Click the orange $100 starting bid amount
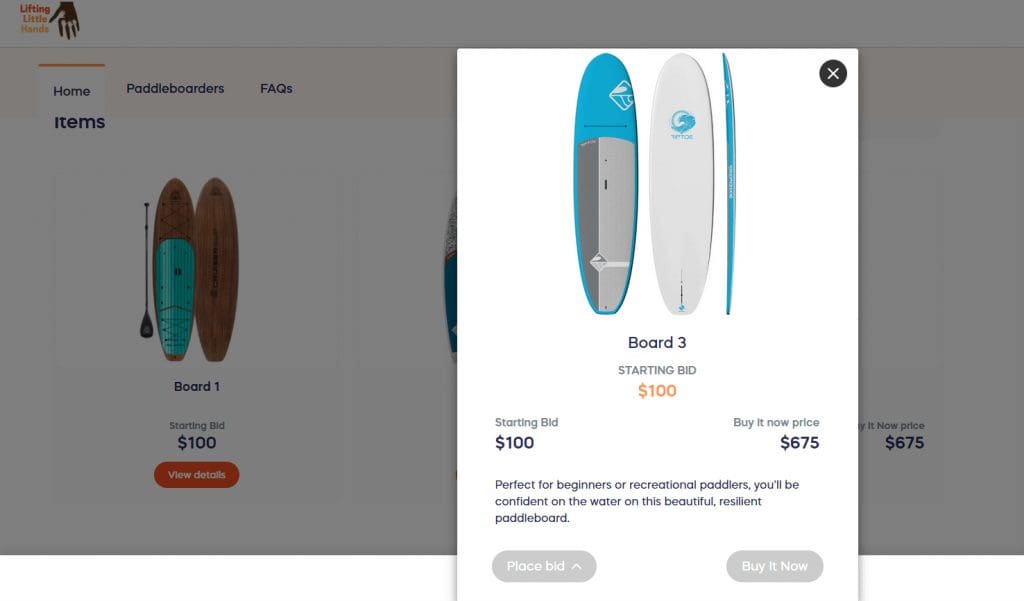1024x601 pixels. tap(657, 391)
